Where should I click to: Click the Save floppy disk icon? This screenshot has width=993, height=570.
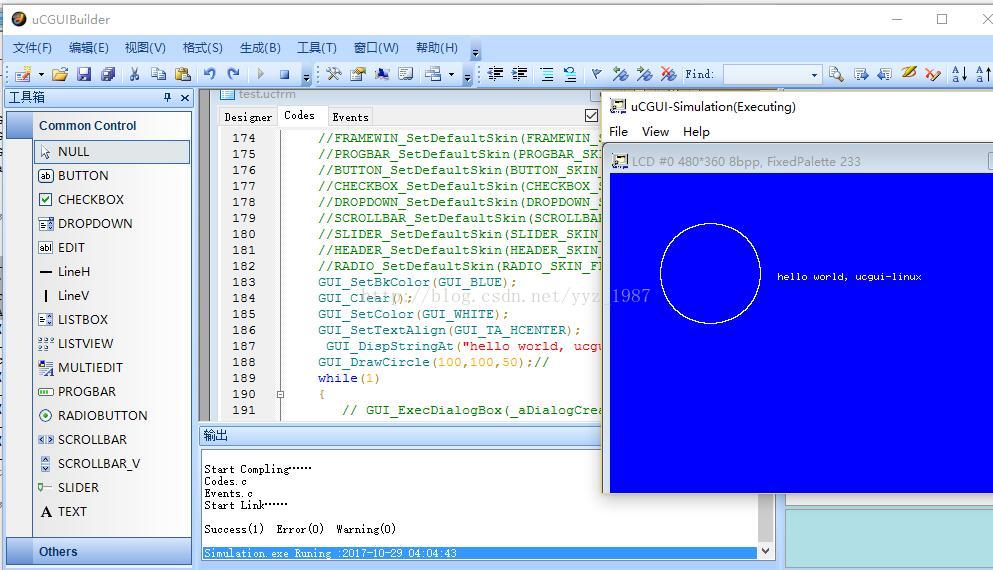(84, 74)
